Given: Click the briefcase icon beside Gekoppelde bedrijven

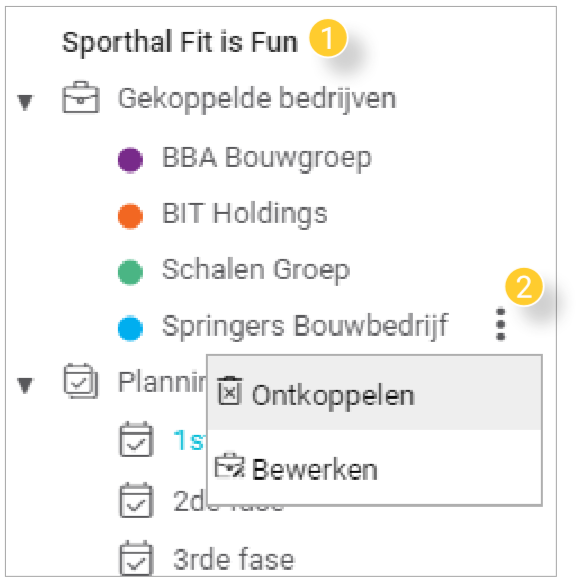Looking at the screenshot, I should 81,98.
